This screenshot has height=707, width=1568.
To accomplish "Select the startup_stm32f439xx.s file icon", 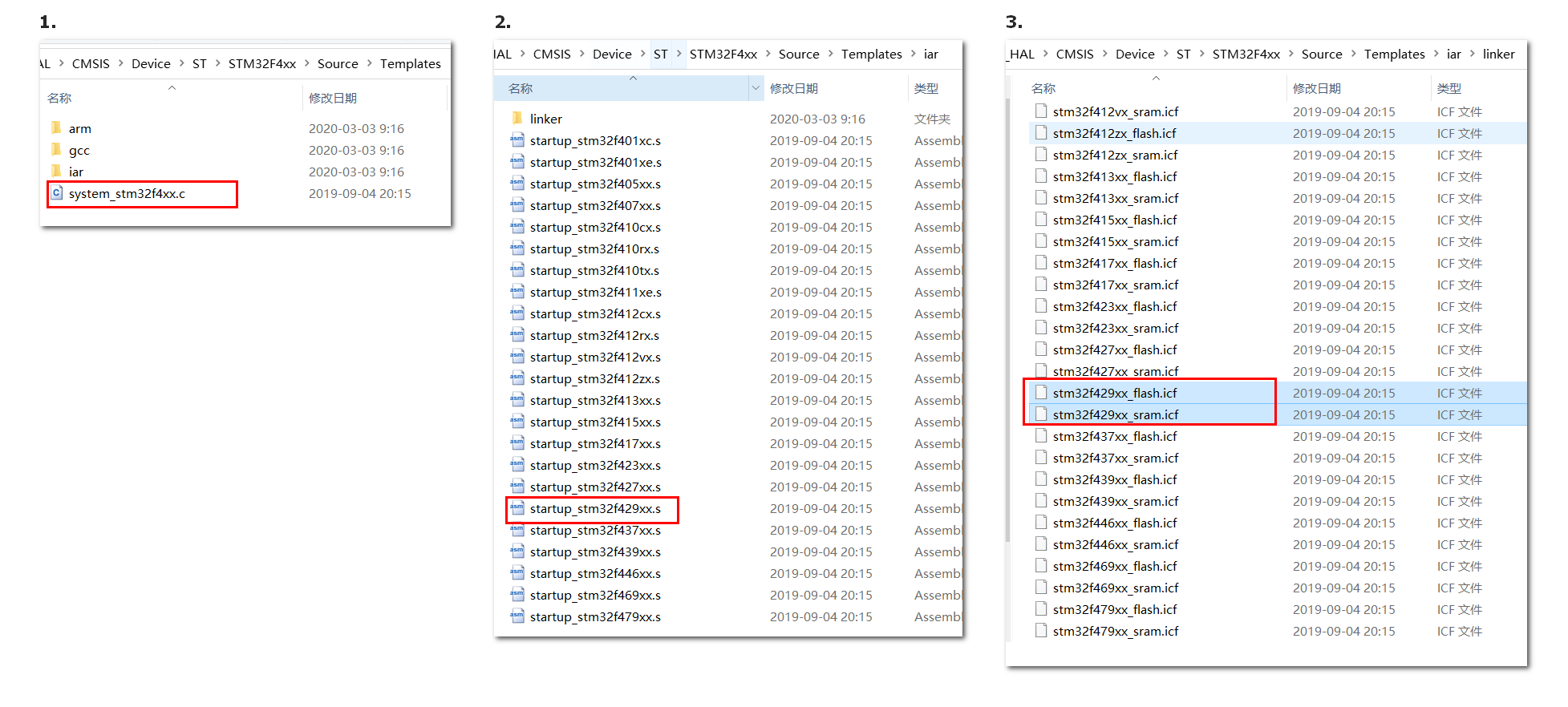I will [517, 551].
